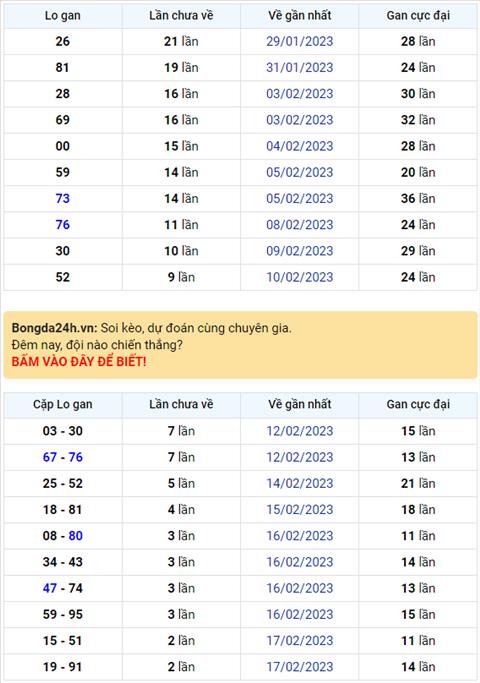The image size is (480, 683).
Task: Click Lần chưa về header in second table
Action: tap(181, 404)
